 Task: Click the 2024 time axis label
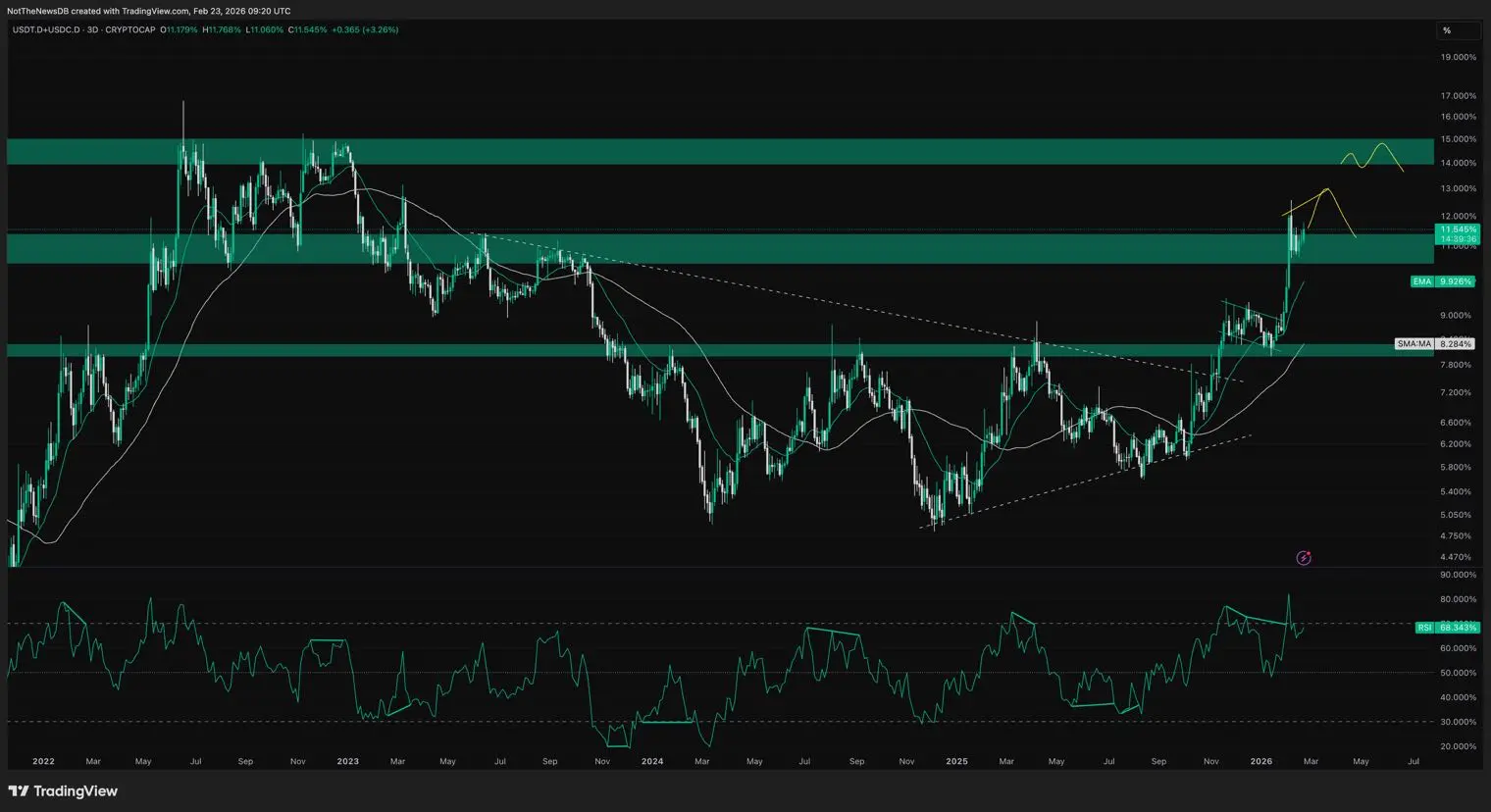[x=652, y=761]
